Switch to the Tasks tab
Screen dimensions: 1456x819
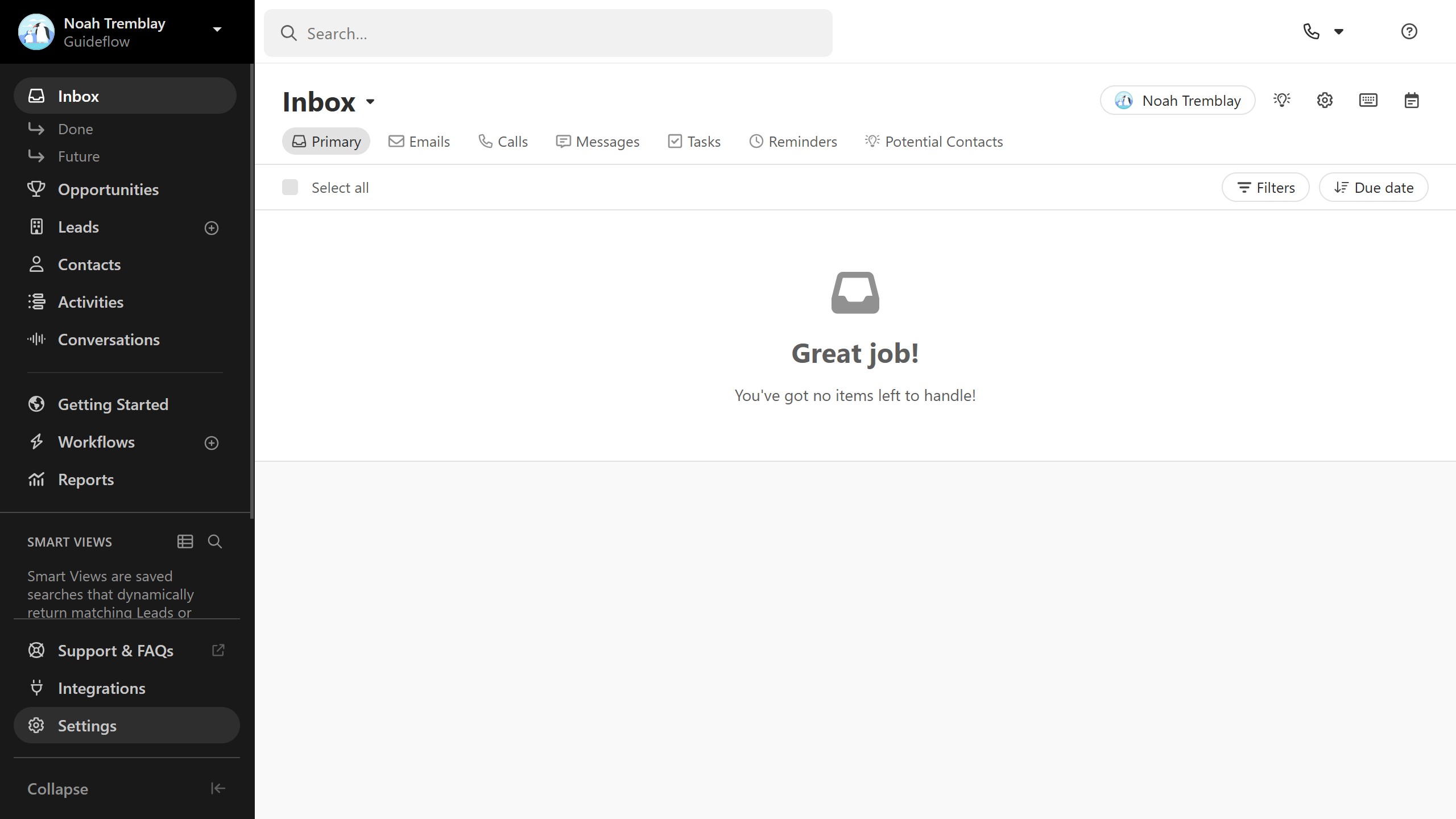click(x=694, y=142)
